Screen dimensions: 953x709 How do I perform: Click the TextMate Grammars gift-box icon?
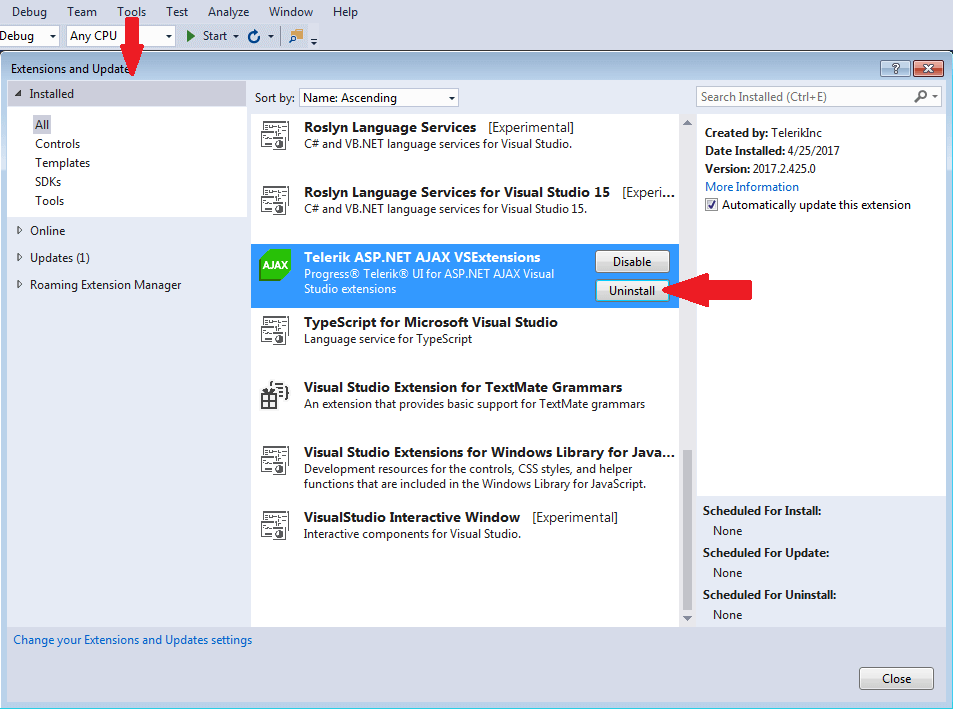(275, 395)
